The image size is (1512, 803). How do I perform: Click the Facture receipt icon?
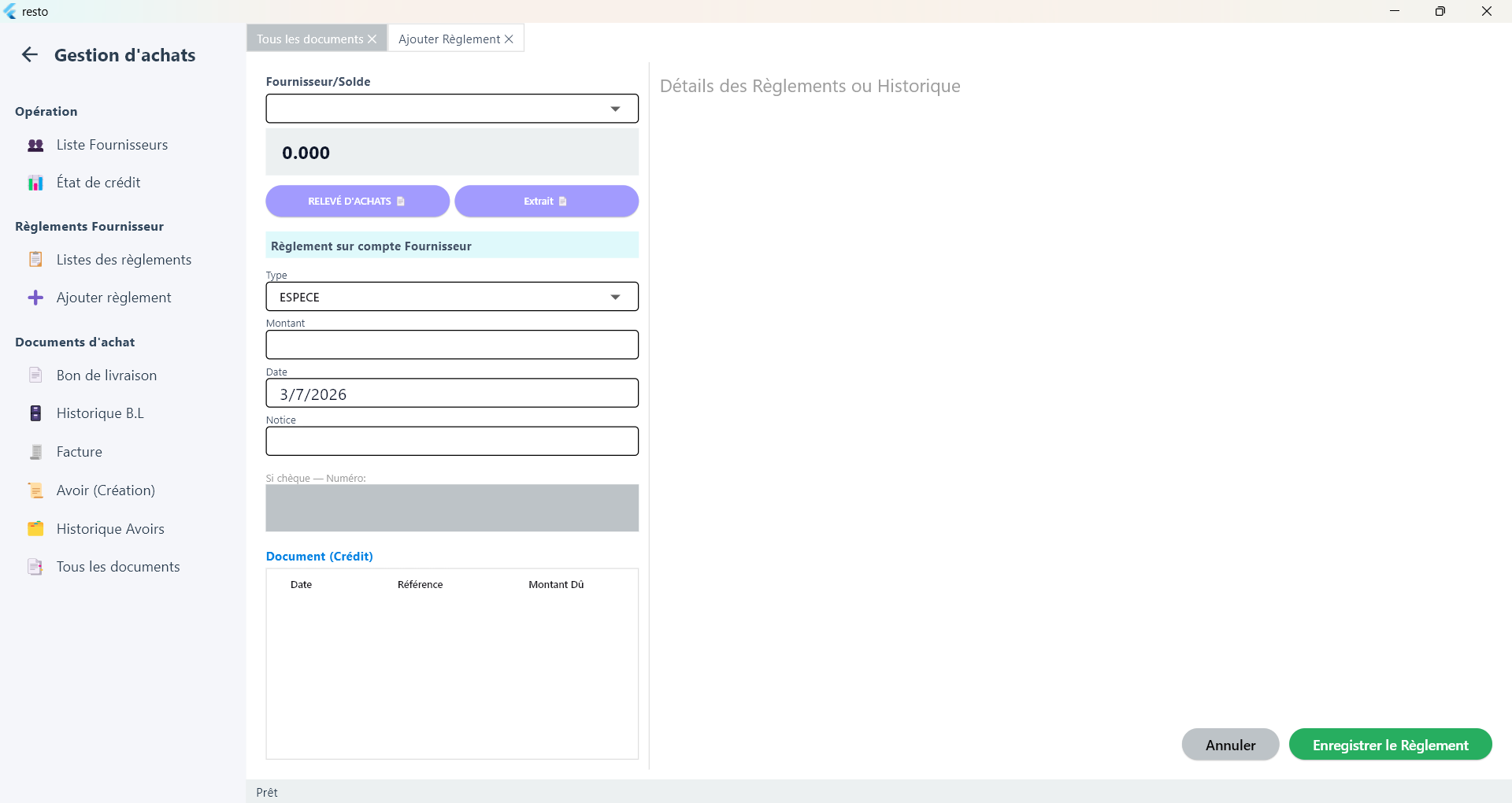tap(35, 452)
